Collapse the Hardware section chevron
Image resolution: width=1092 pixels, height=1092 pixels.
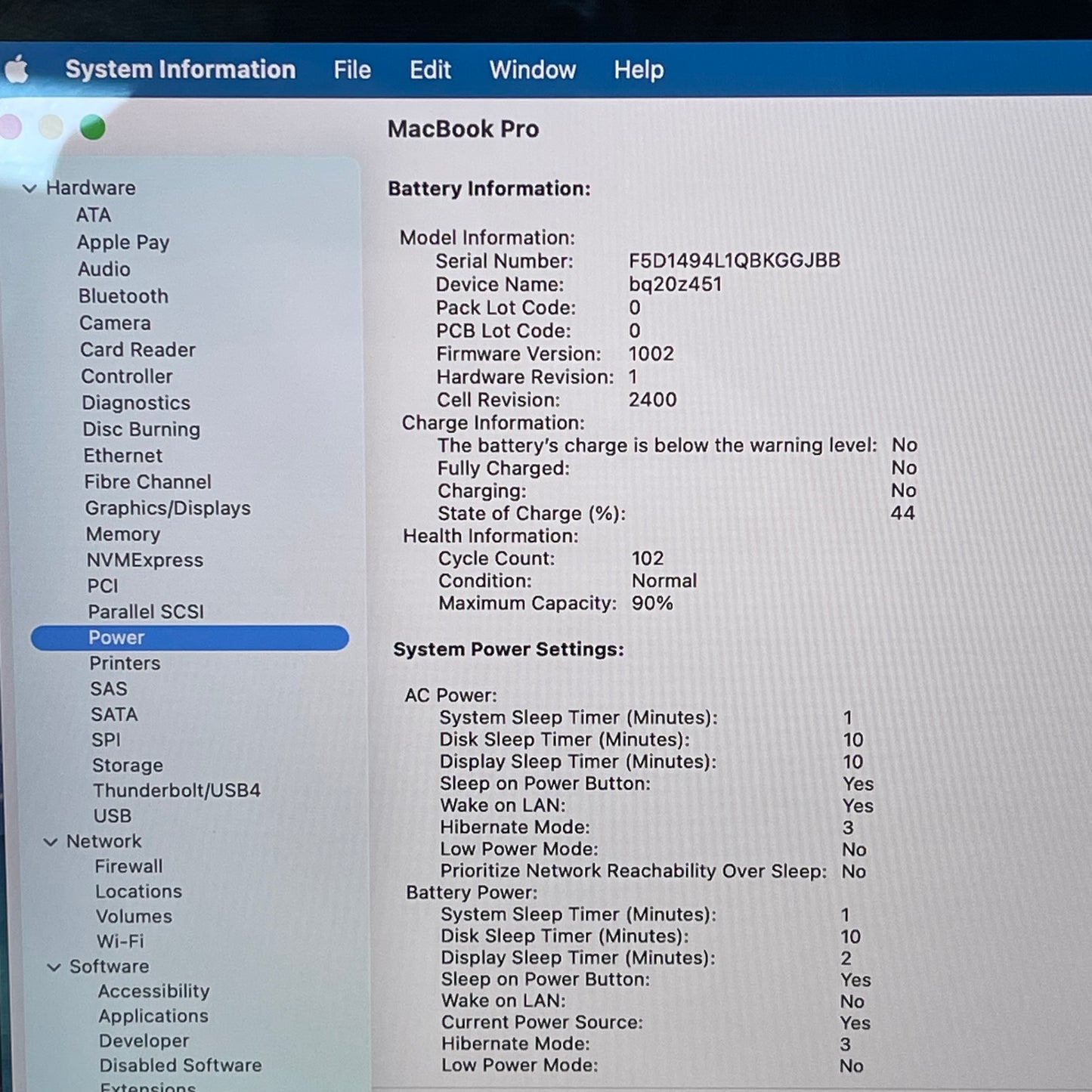tap(29, 188)
